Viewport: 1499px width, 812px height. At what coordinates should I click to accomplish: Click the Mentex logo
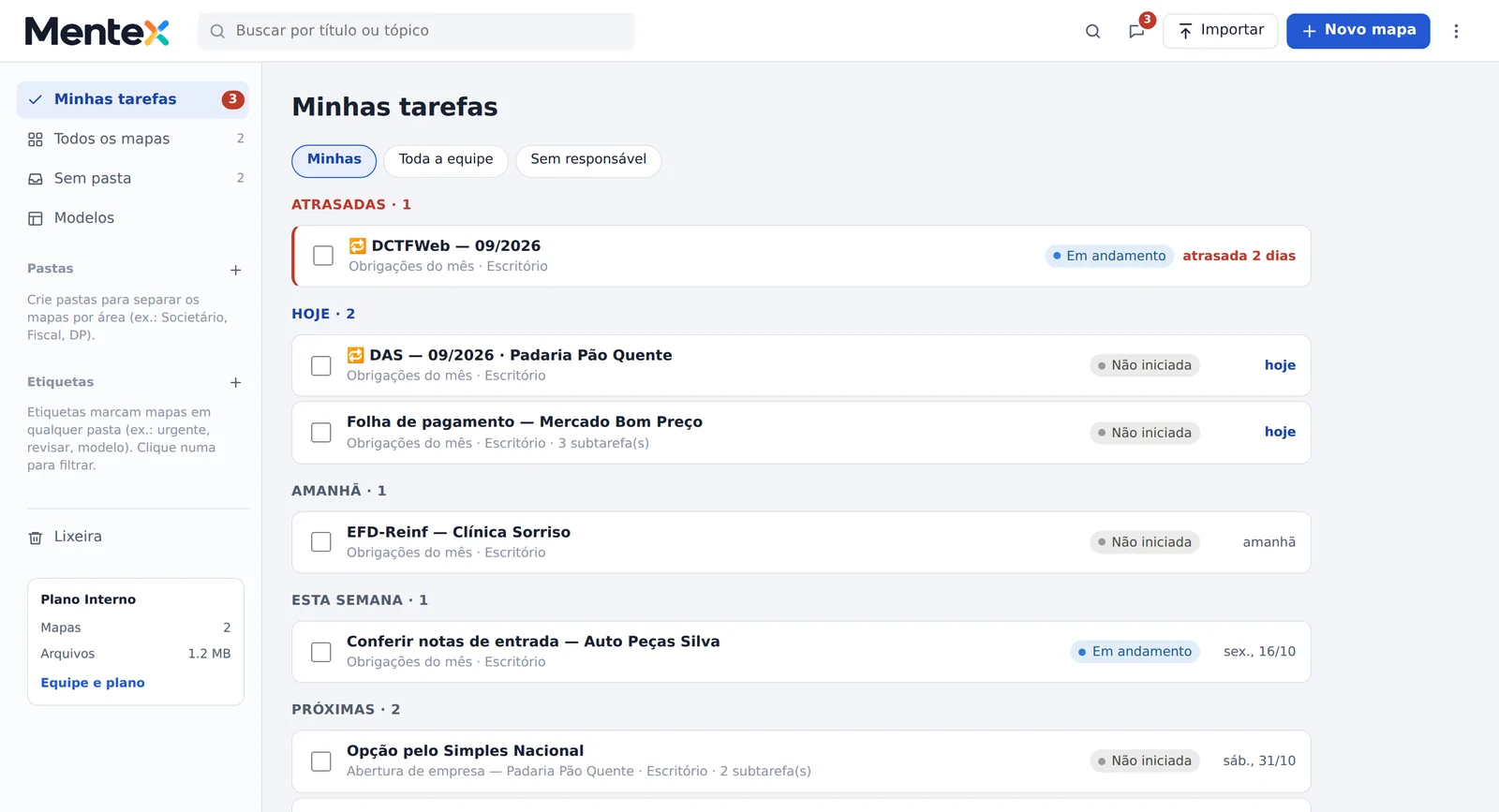click(x=96, y=31)
